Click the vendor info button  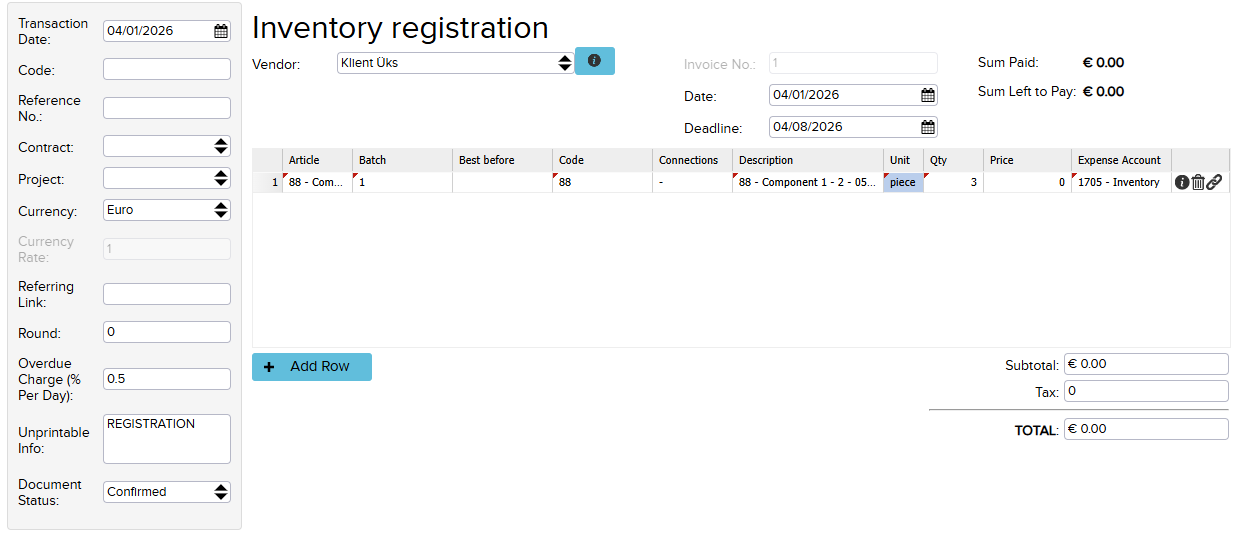pos(594,61)
